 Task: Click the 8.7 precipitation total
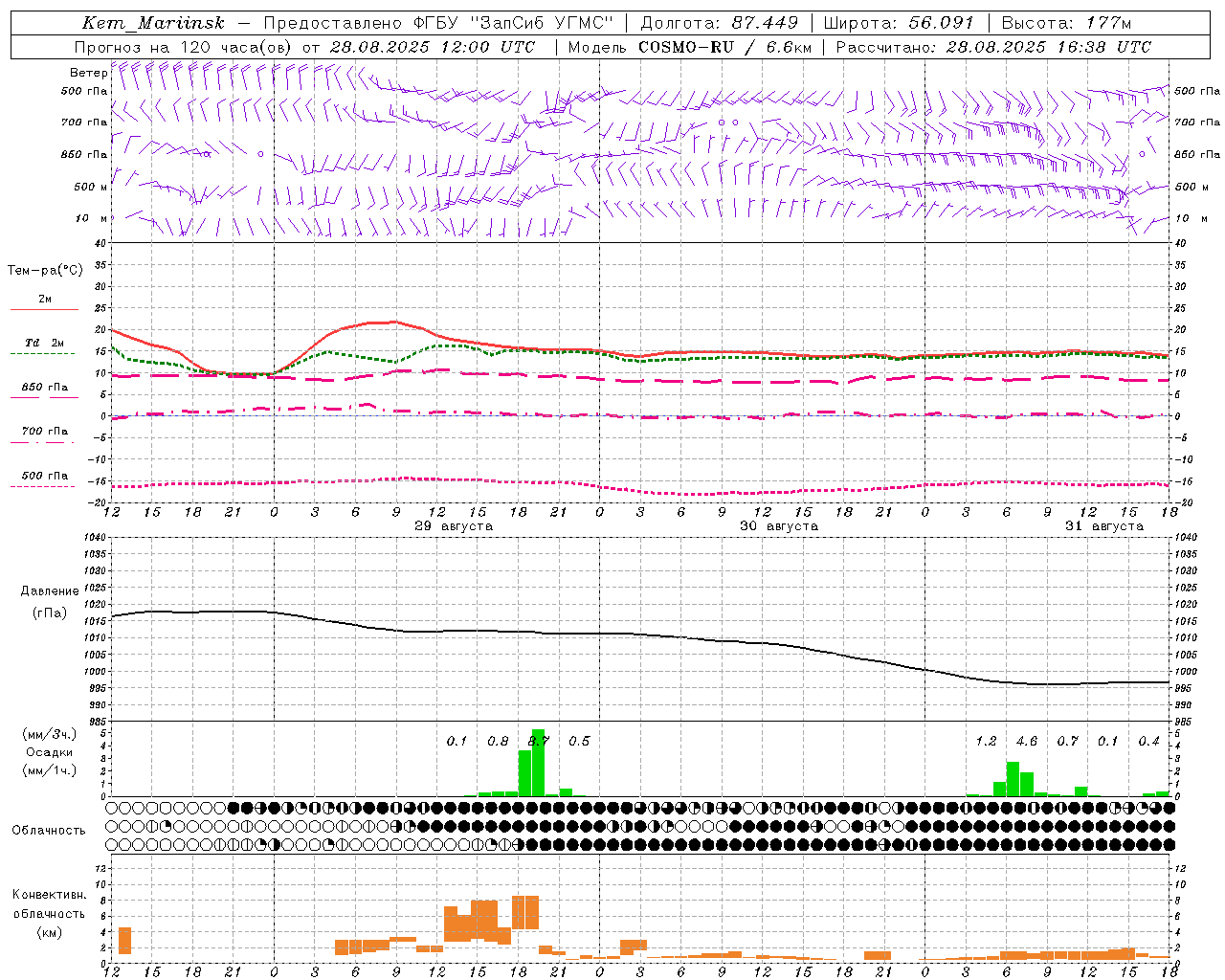[x=539, y=742]
